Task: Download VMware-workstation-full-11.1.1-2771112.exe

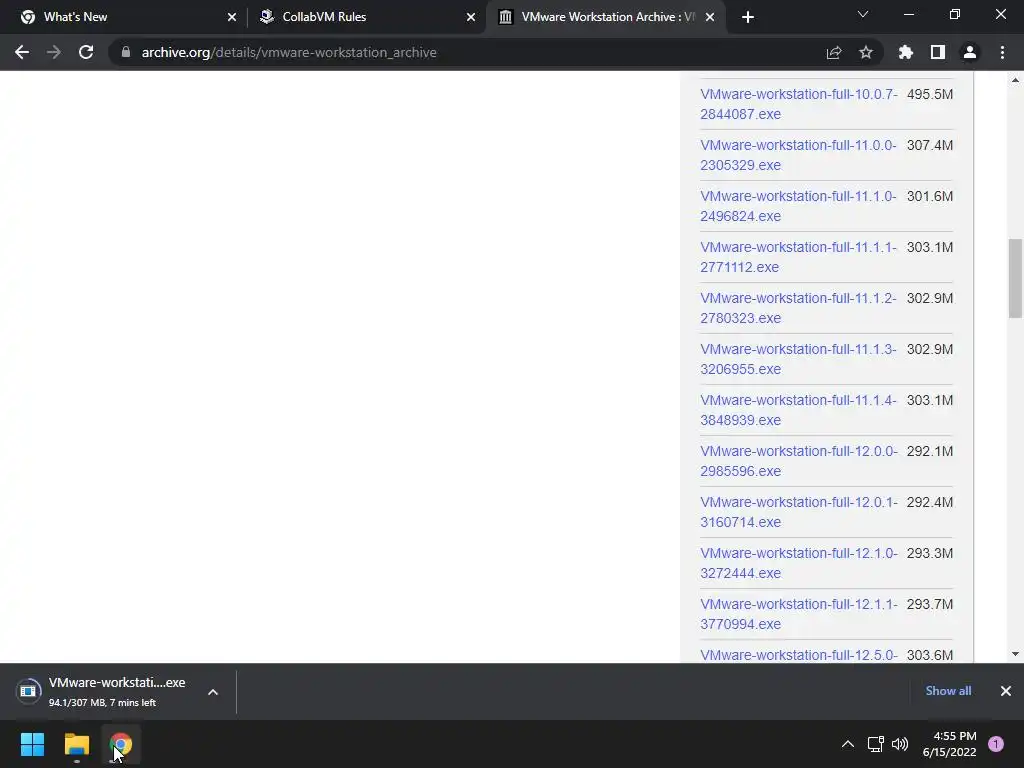Action: click(x=798, y=257)
